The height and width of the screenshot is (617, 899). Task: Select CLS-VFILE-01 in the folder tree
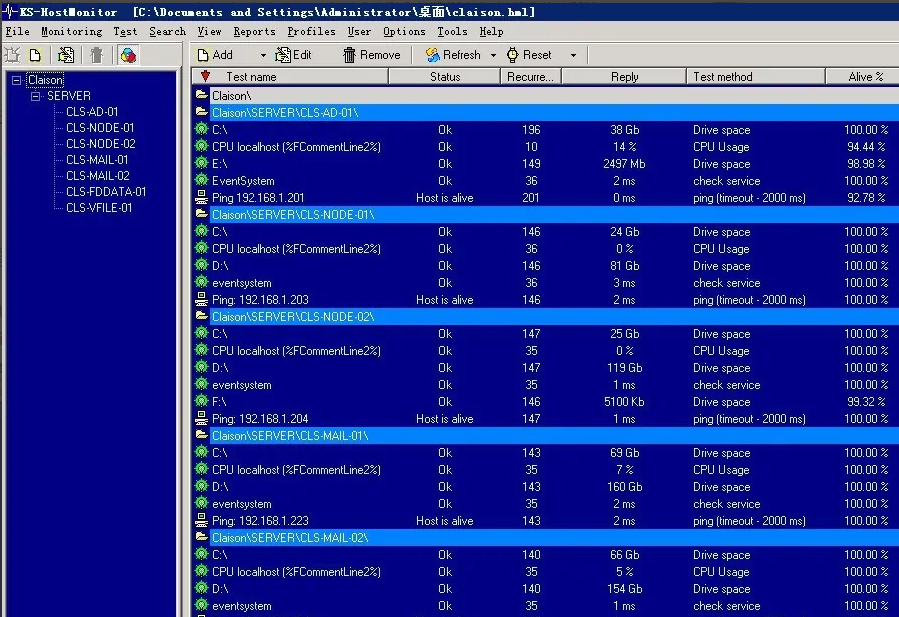(99, 208)
